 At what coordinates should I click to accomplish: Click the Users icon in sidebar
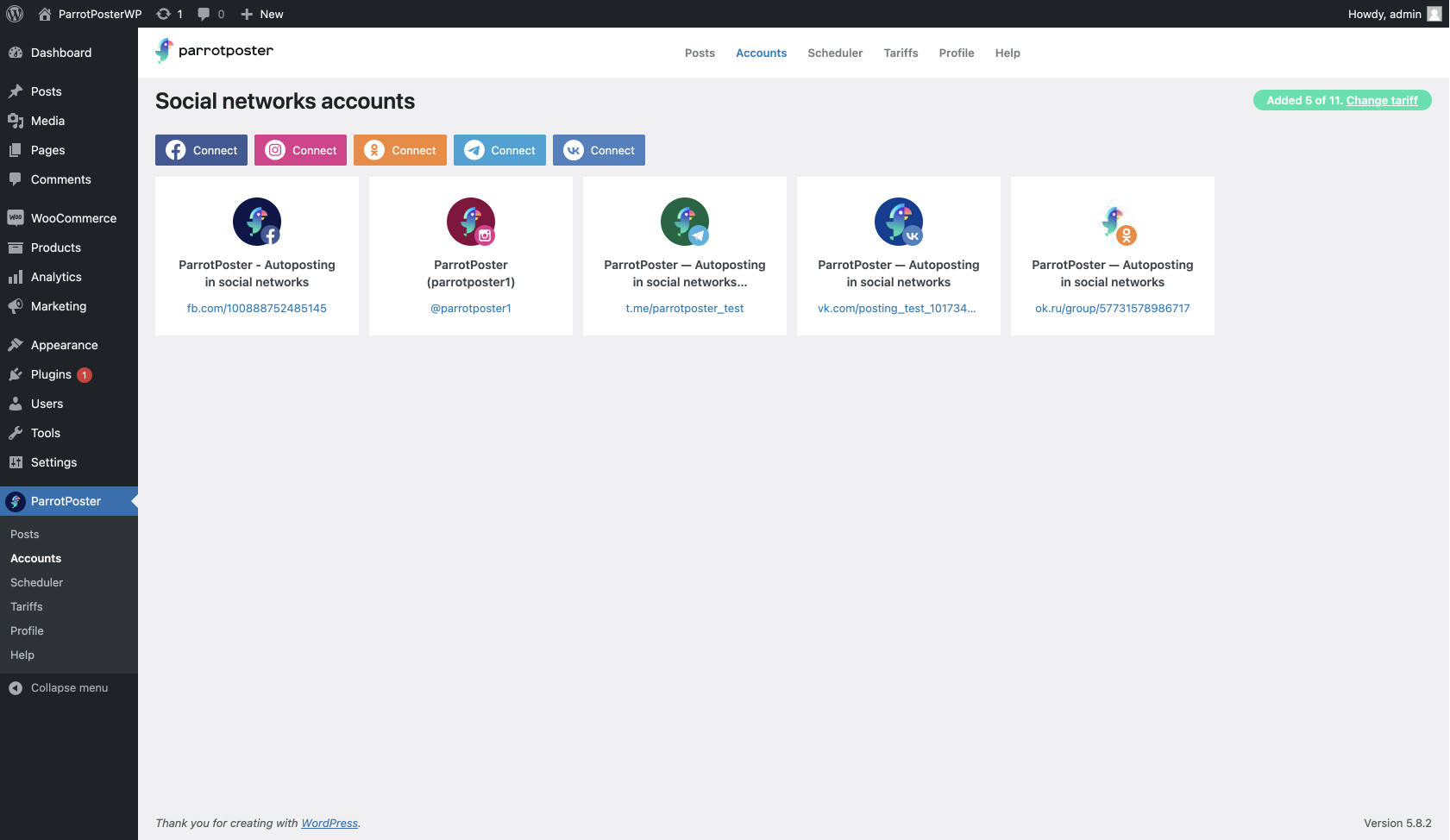tap(16, 404)
